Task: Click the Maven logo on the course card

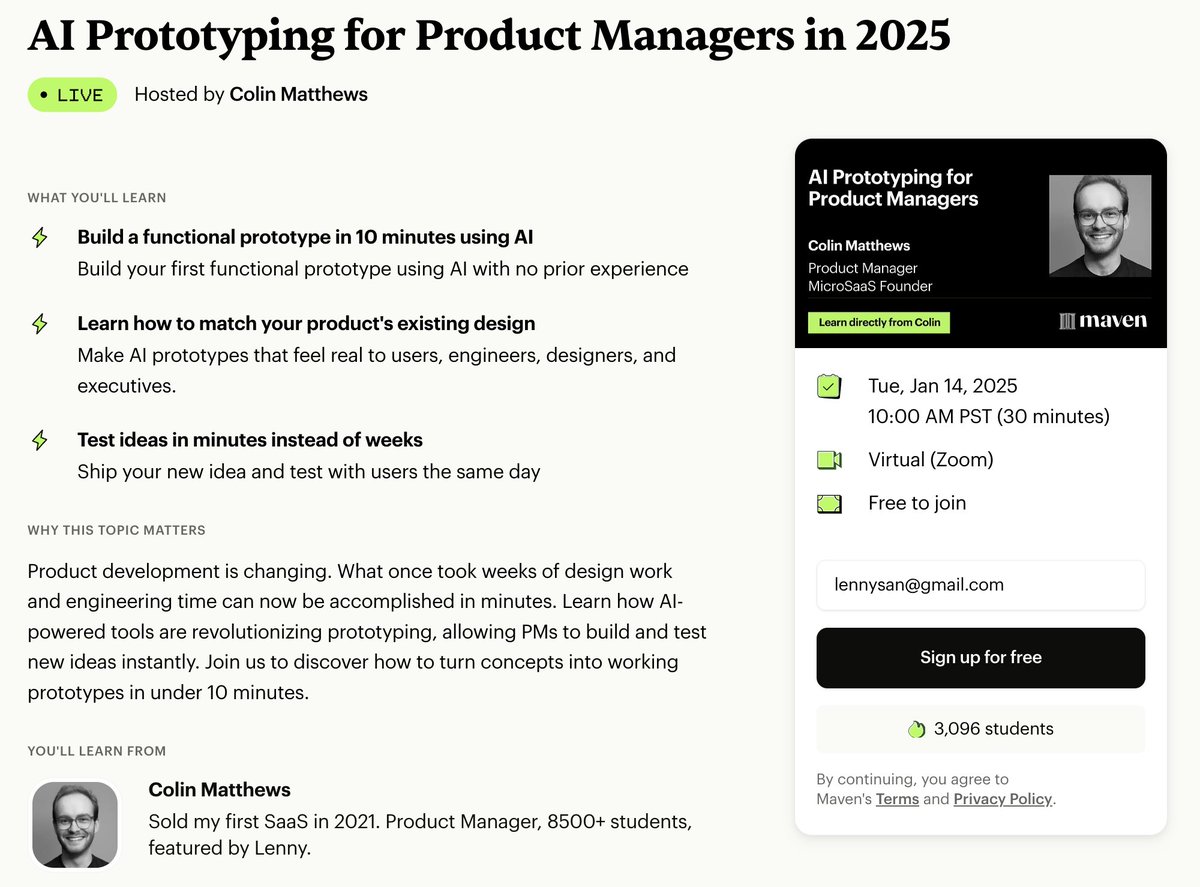Action: [1103, 321]
